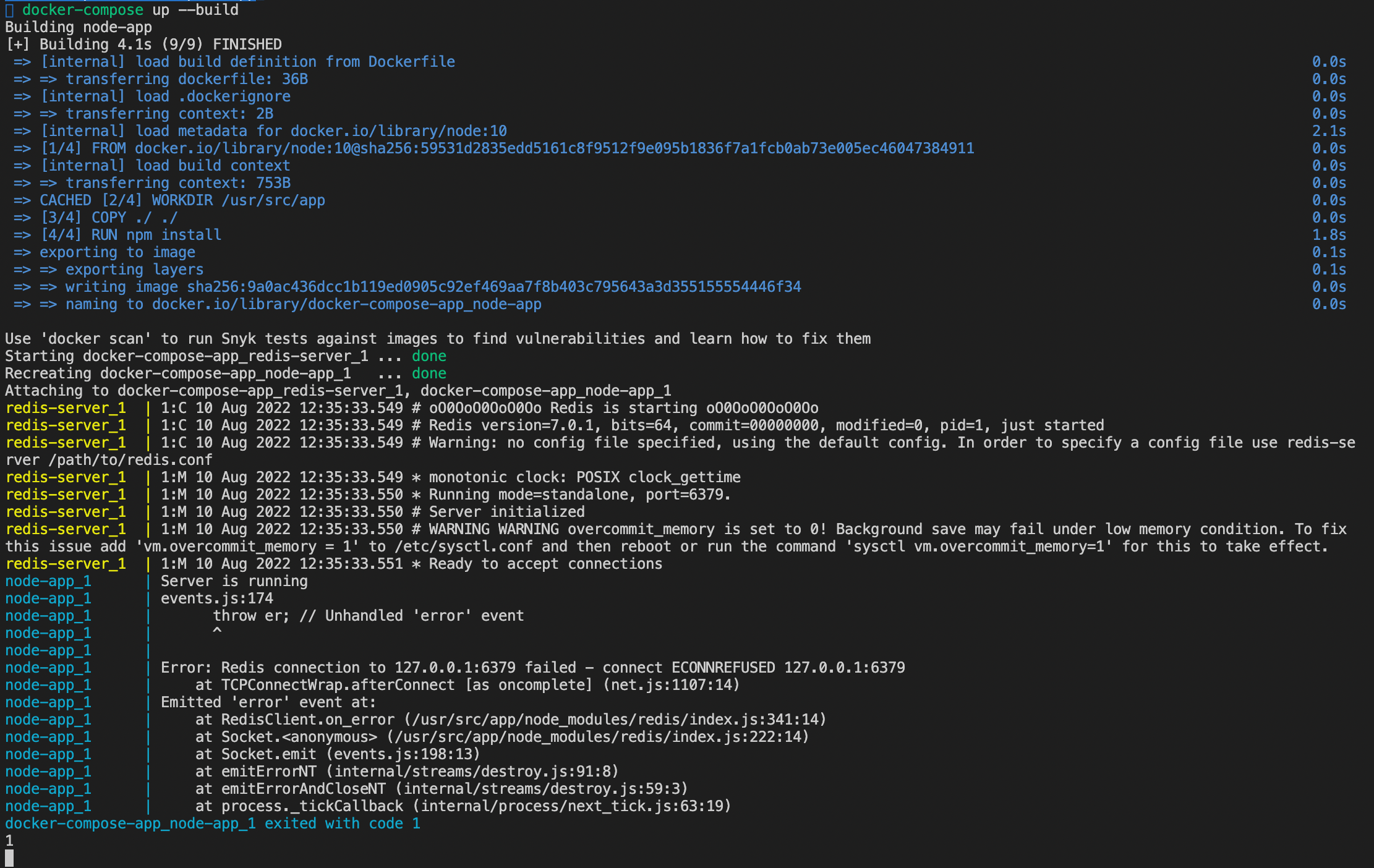Click the terminal block cursor at the bottom
This screenshot has height=868, width=1374.
tap(9, 858)
